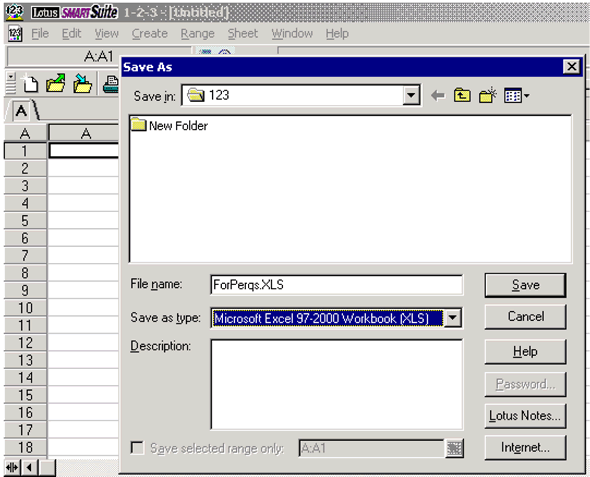Click the range selector icon
This screenshot has height=477, width=590.
(x=454, y=448)
